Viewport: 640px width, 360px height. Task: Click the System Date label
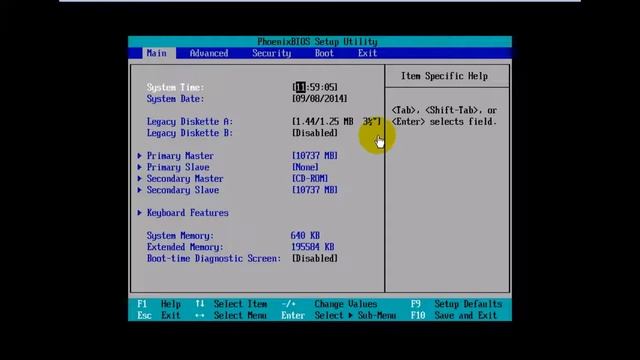[176, 98]
